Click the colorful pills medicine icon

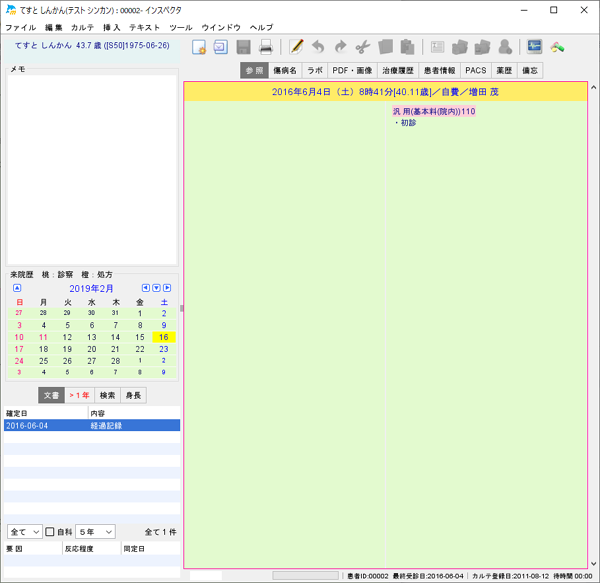coord(557,47)
